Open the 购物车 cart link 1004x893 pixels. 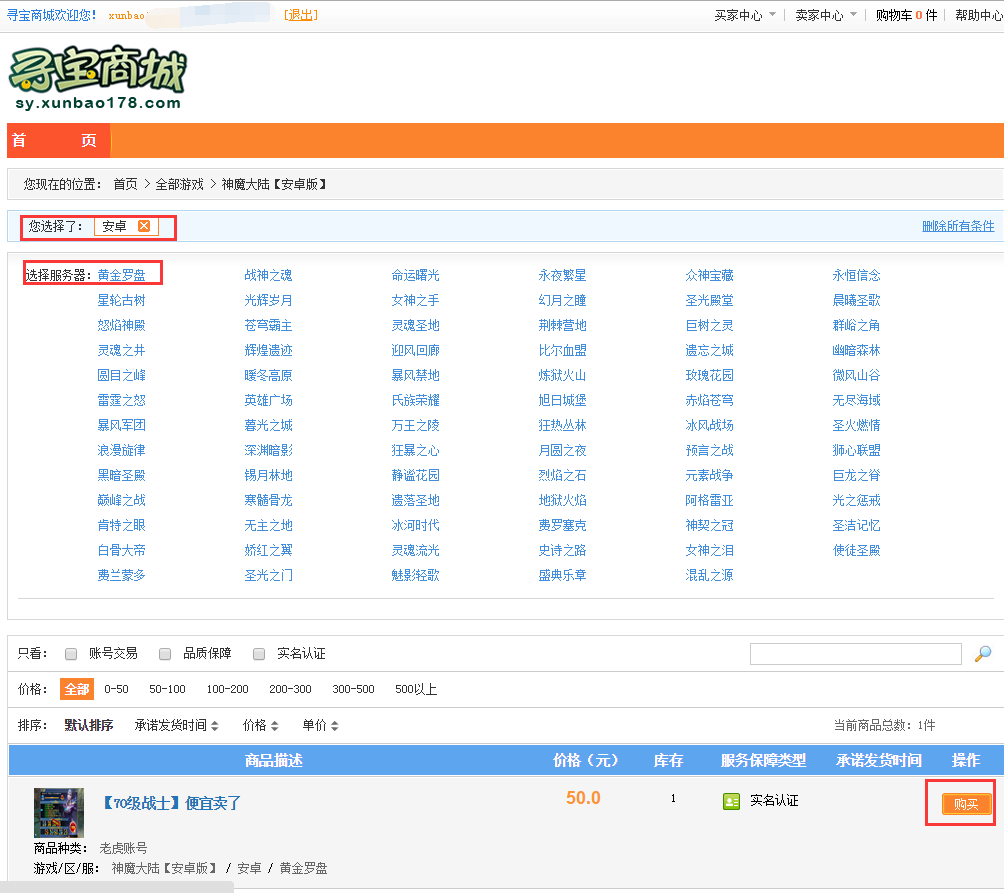(905, 15)
